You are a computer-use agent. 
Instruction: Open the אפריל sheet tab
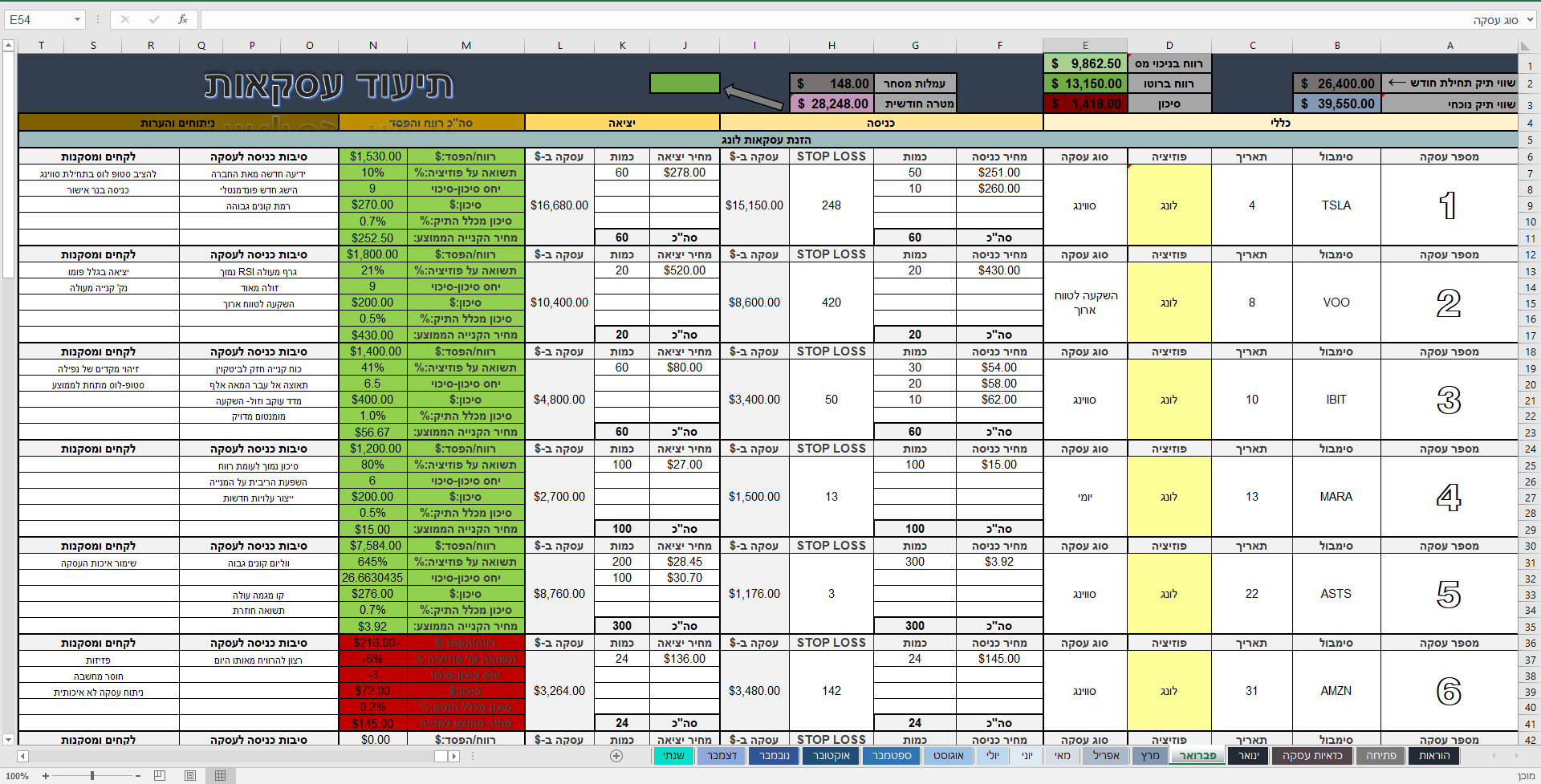(x=1106, y=756)
